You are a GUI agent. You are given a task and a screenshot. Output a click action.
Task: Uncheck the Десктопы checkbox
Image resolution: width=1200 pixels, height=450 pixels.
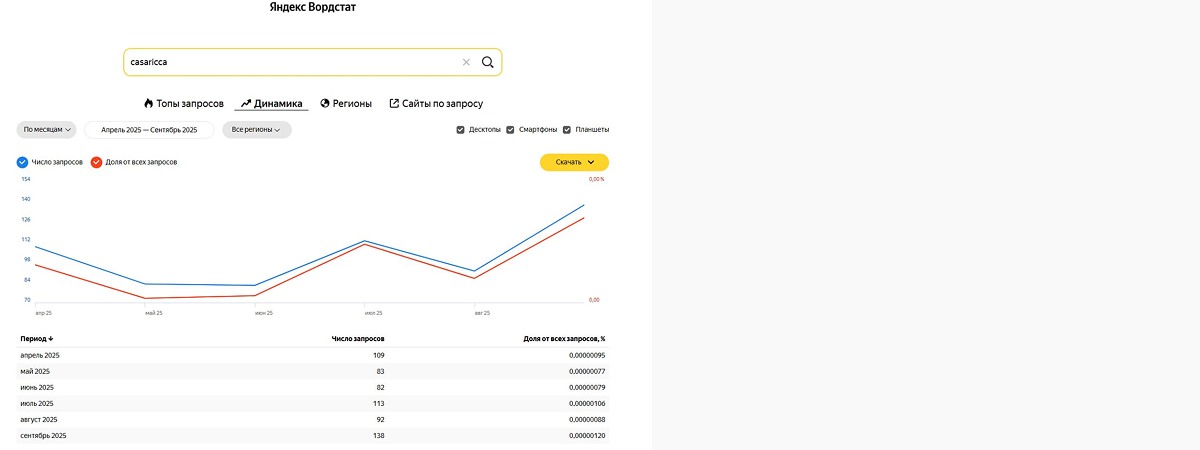point(460,130)
